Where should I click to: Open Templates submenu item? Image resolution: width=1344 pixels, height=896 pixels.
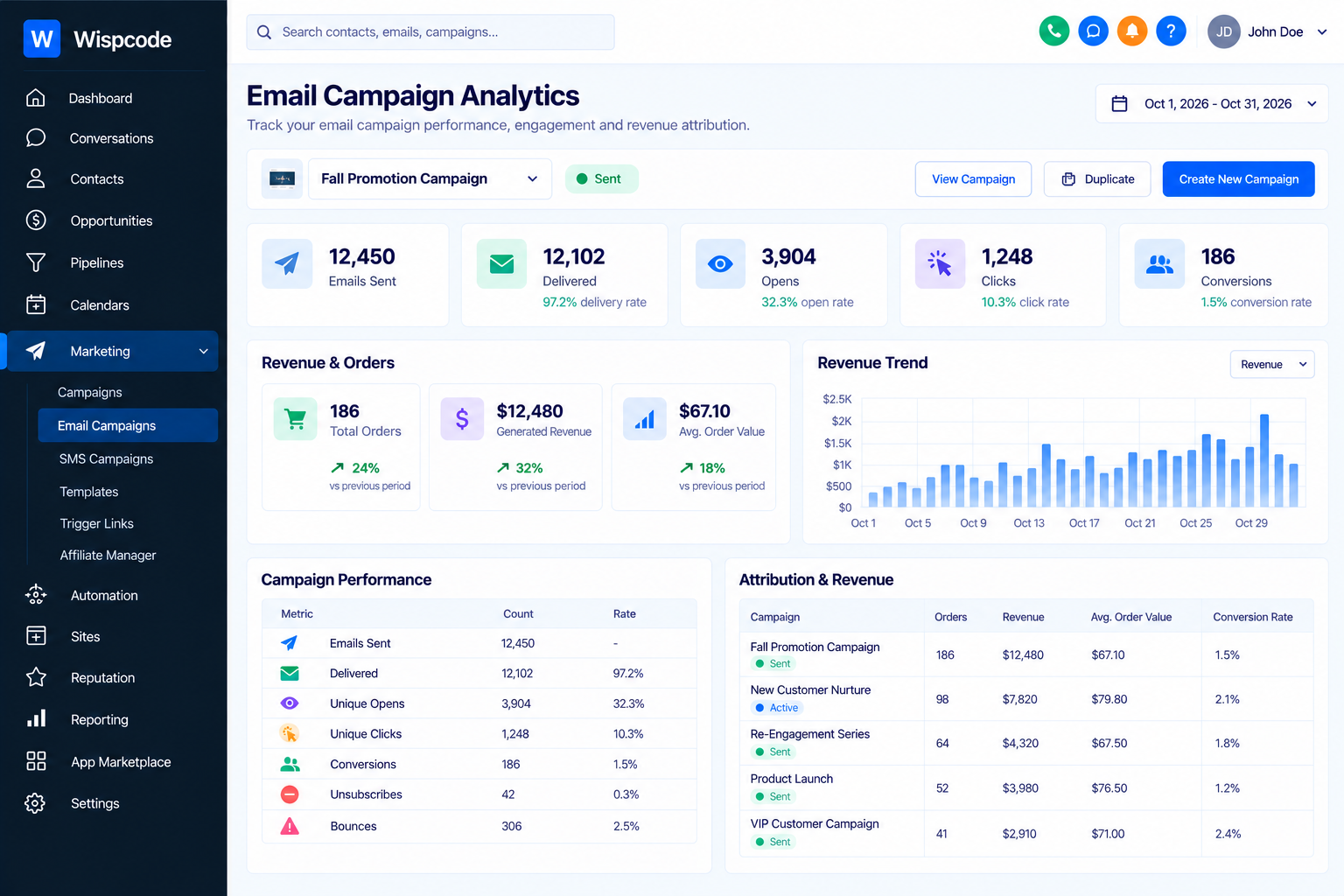pos(88,492)
